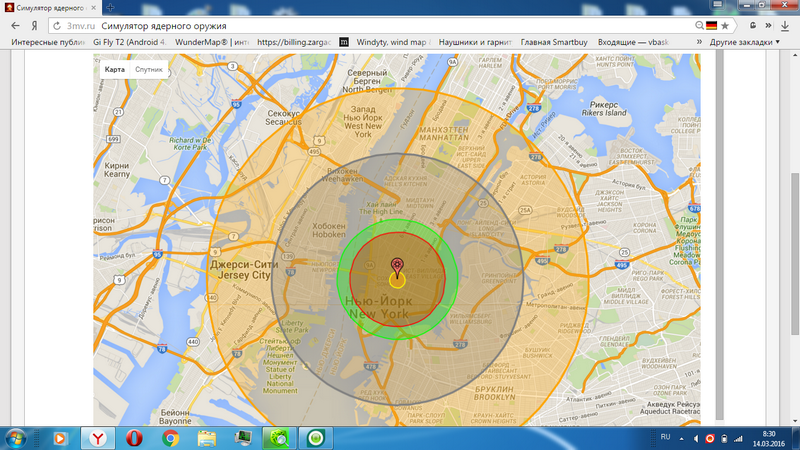Click the Рикерс Rikers Island label

[x=604, y=109]
